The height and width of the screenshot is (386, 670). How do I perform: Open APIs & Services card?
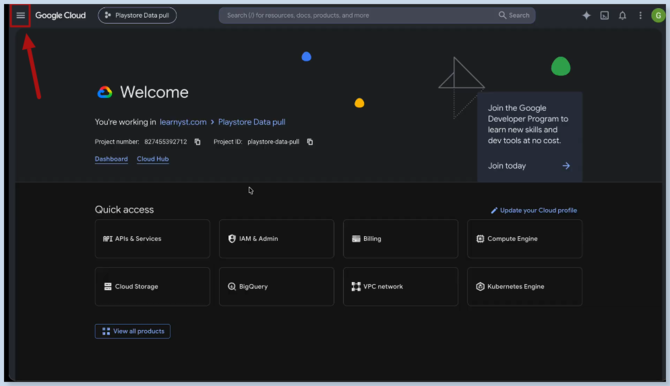[153, 239]
